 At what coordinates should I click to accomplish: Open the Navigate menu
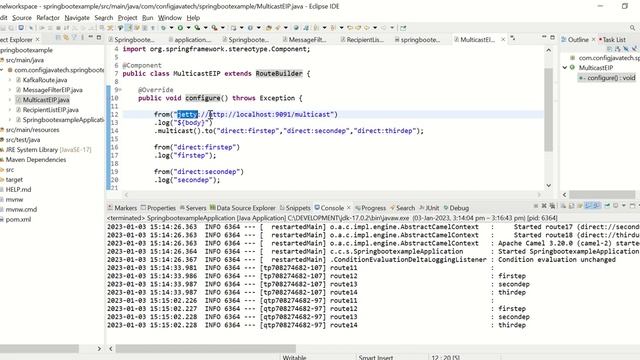[77, 18]
